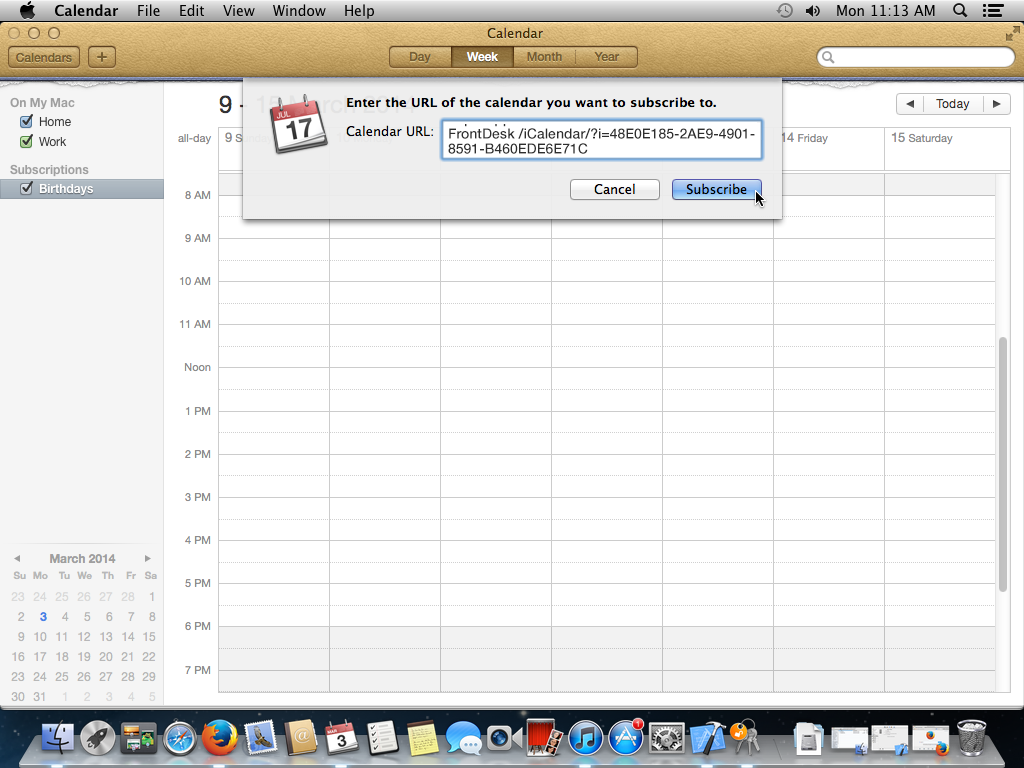Open the Window menu
Screen dimensions: 1024x768
coord(299,10)
